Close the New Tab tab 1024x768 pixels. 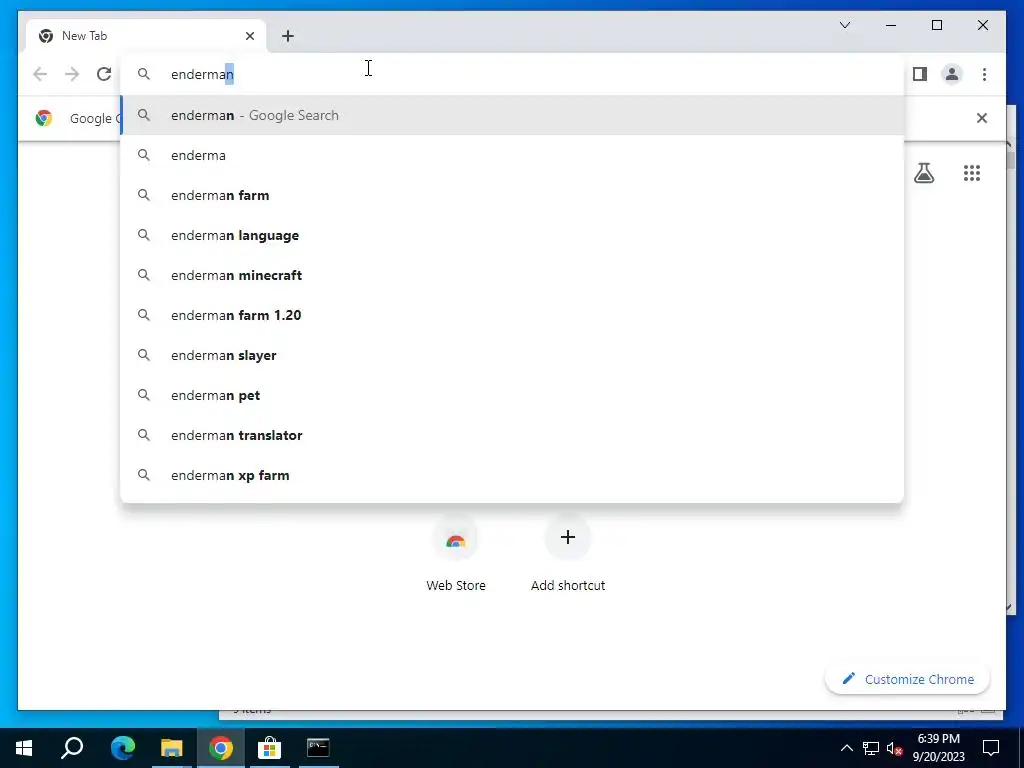point(249,36)
